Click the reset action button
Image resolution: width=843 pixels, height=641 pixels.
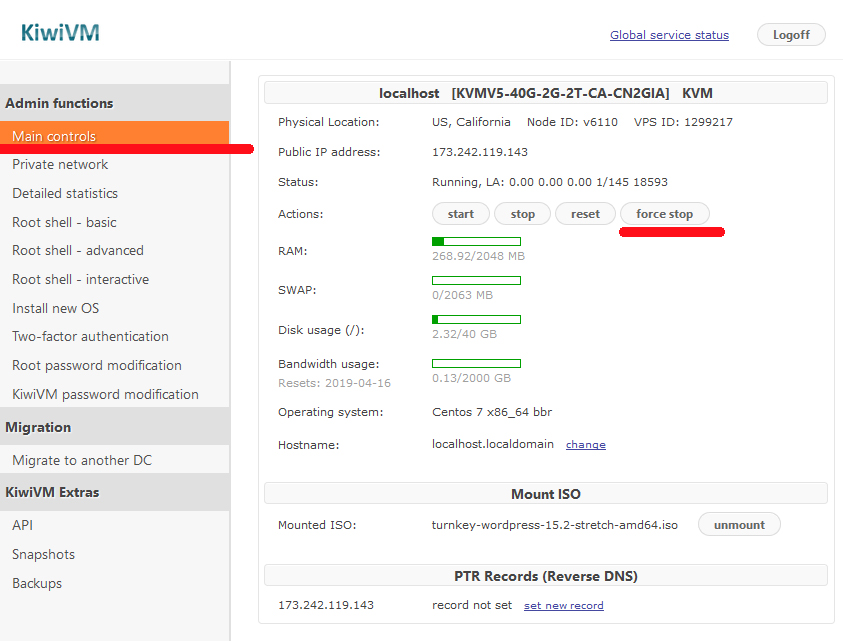click(585, 214)
